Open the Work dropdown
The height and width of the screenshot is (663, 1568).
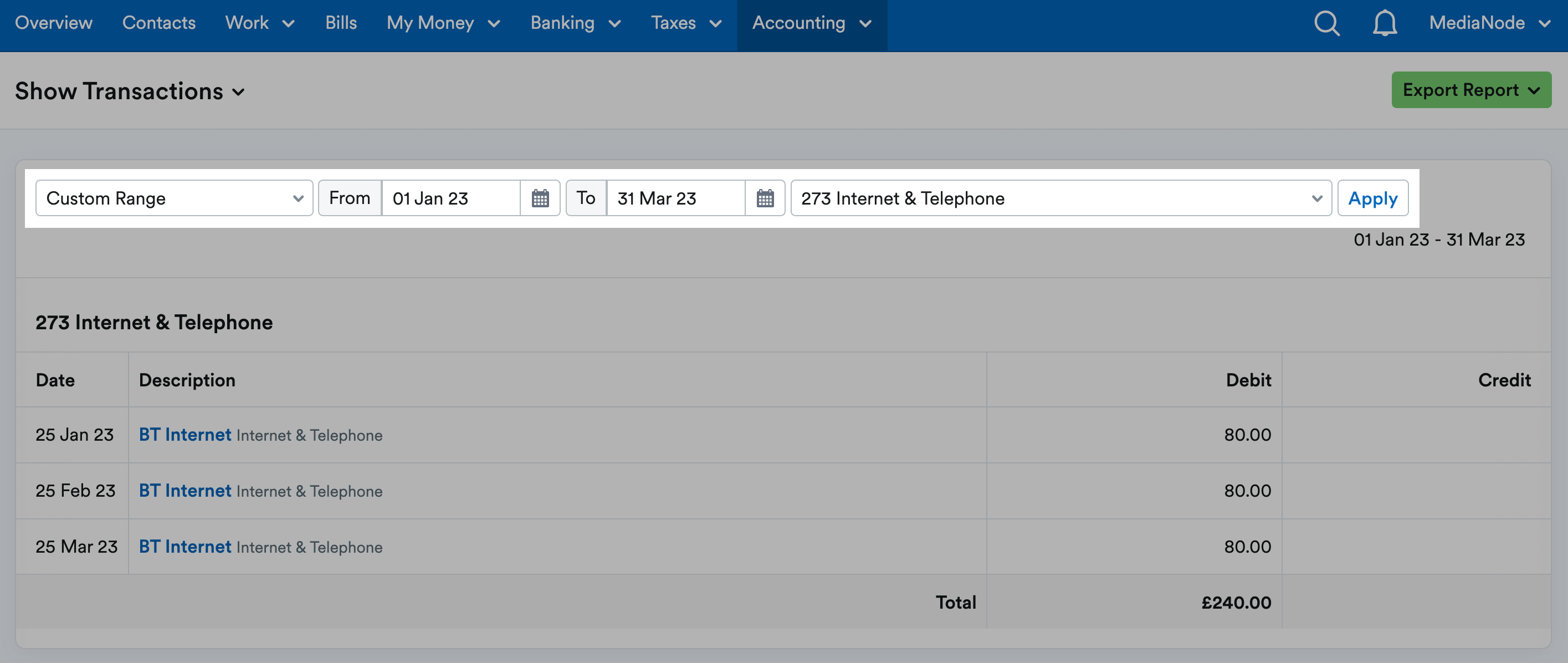(259, 23)
